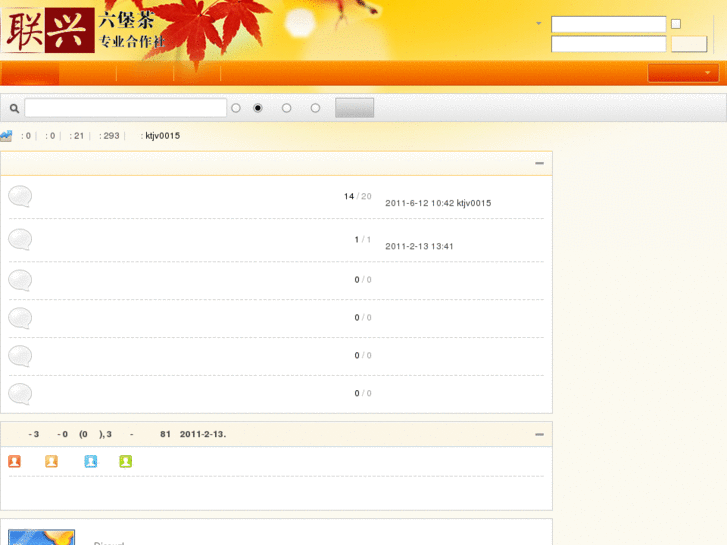The height and width of the screenshot is (545, 727).
Task: Click the ': 21' counter in the stats bar
Action: click(77, 136)
